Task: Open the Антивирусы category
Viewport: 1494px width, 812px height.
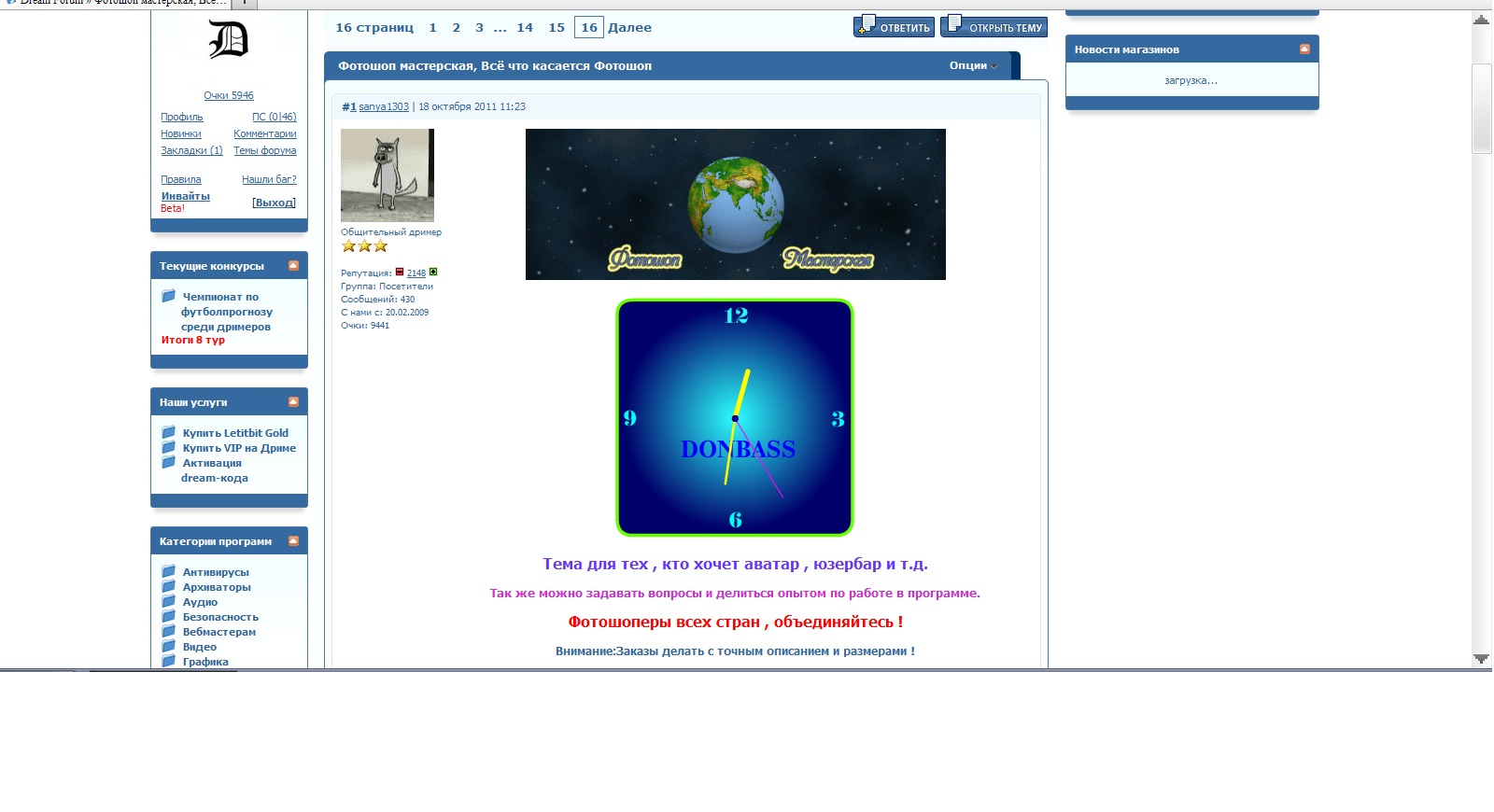Action: click(216, 572)
